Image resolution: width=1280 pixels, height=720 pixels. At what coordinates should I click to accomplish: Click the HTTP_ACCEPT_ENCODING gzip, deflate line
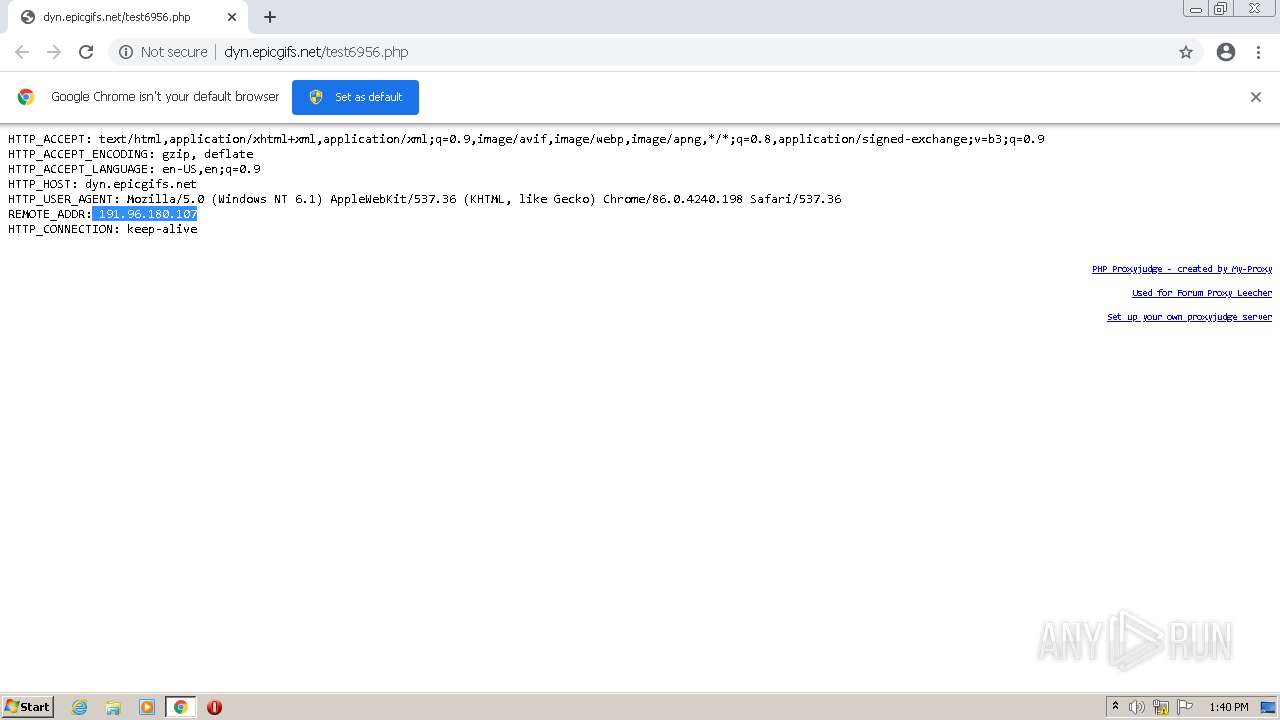(131, 154)
